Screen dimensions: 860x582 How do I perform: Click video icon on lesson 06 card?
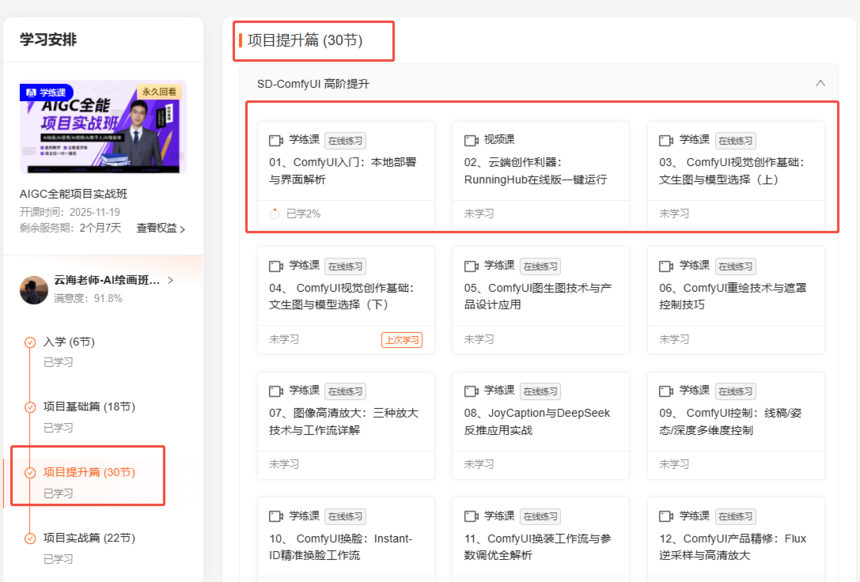[x=666, y=266]
